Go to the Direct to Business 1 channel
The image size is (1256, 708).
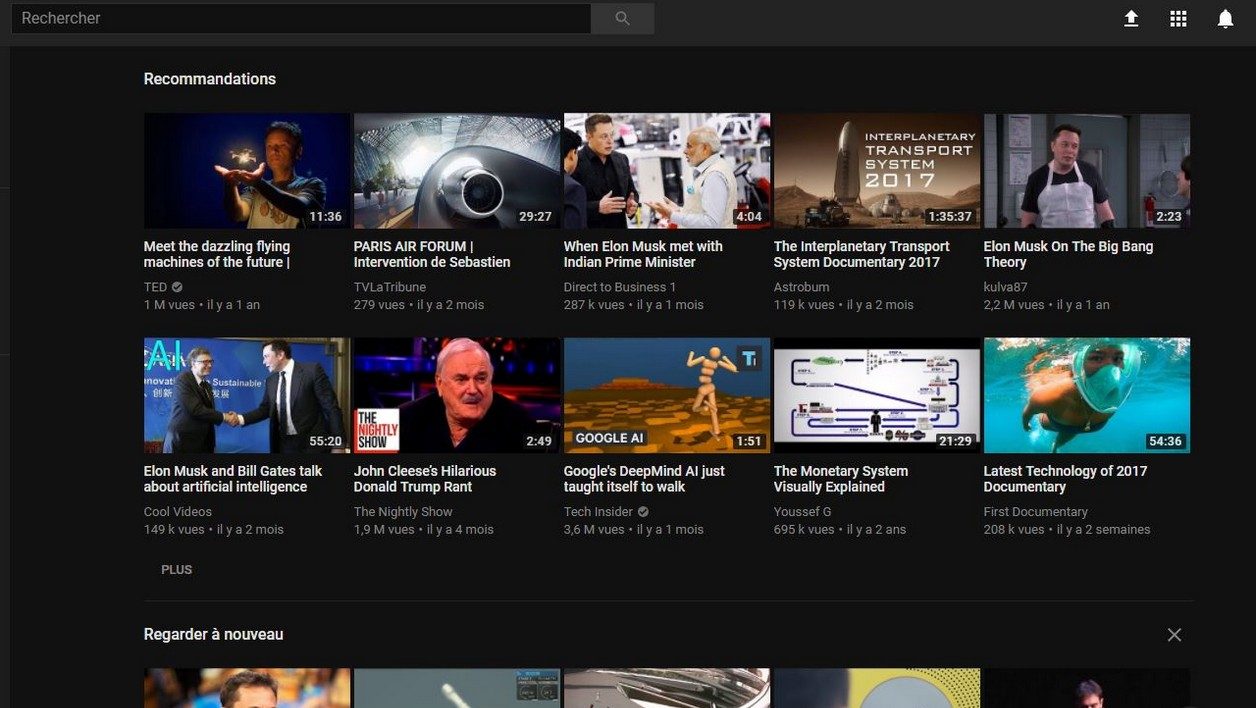620,287
